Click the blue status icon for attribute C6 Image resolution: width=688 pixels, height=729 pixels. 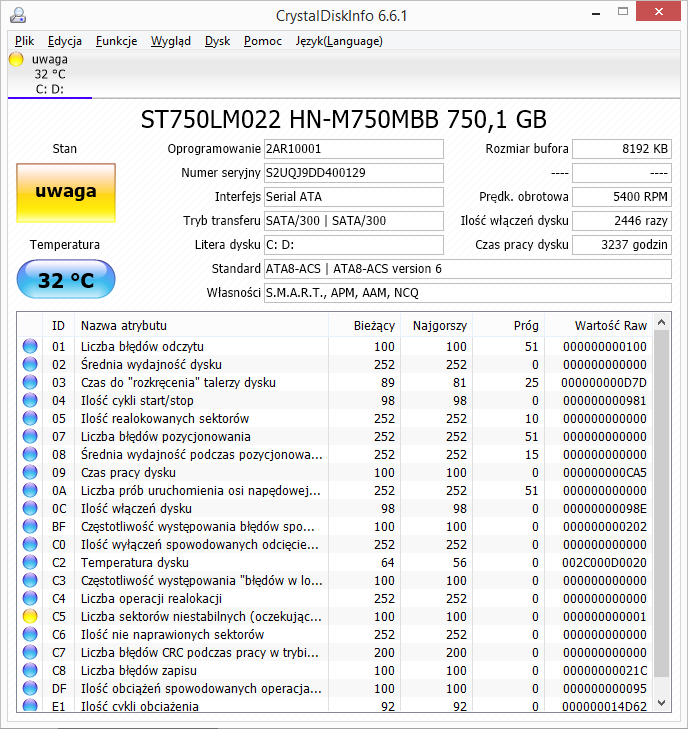[x=30, y=634]
